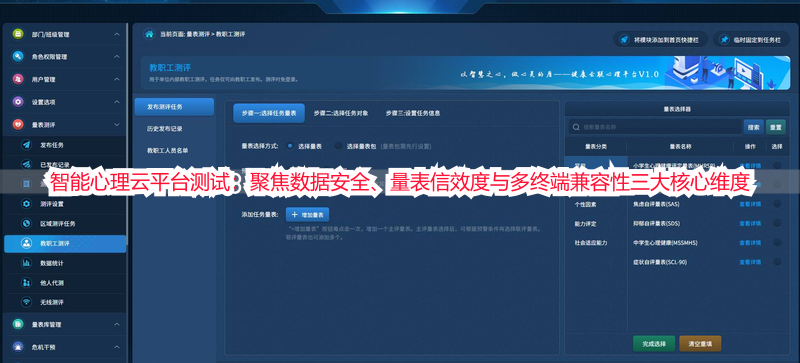
Task: Click the 量表选择器 panel title
Action: (677, 109)
